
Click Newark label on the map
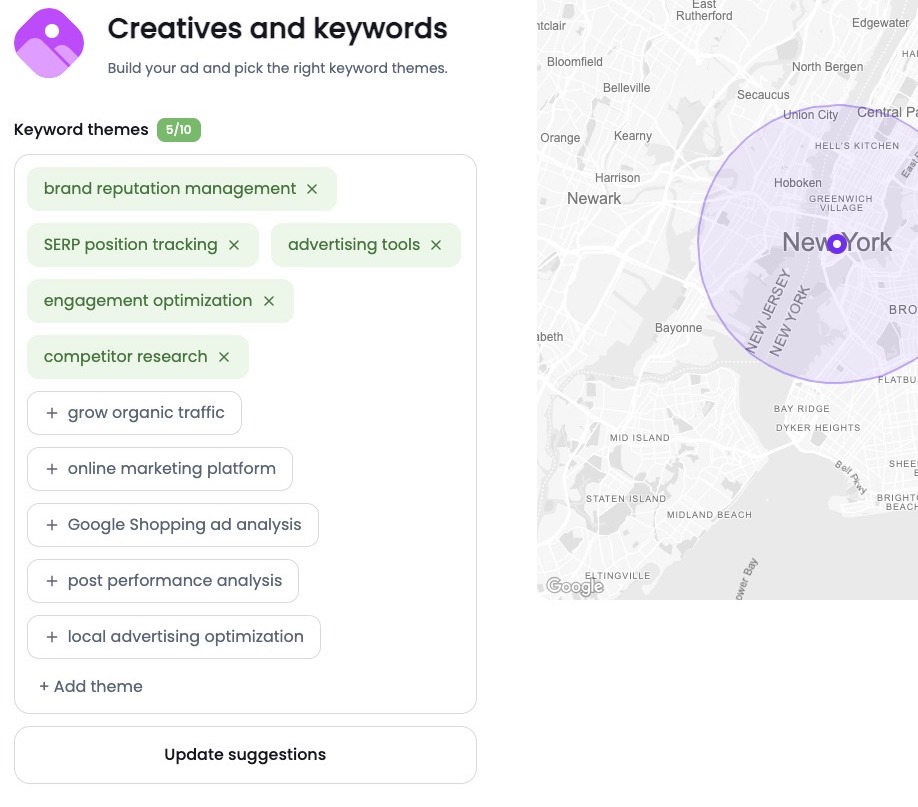(594, 199)
